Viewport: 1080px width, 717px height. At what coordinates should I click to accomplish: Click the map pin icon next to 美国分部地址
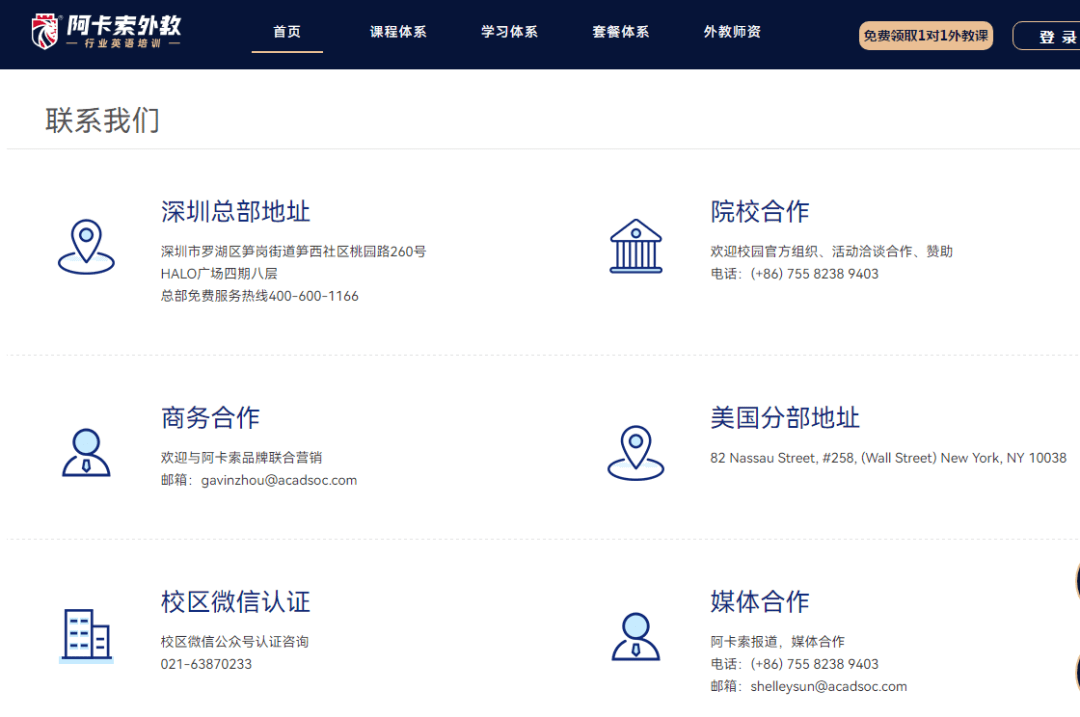point(637,455)
